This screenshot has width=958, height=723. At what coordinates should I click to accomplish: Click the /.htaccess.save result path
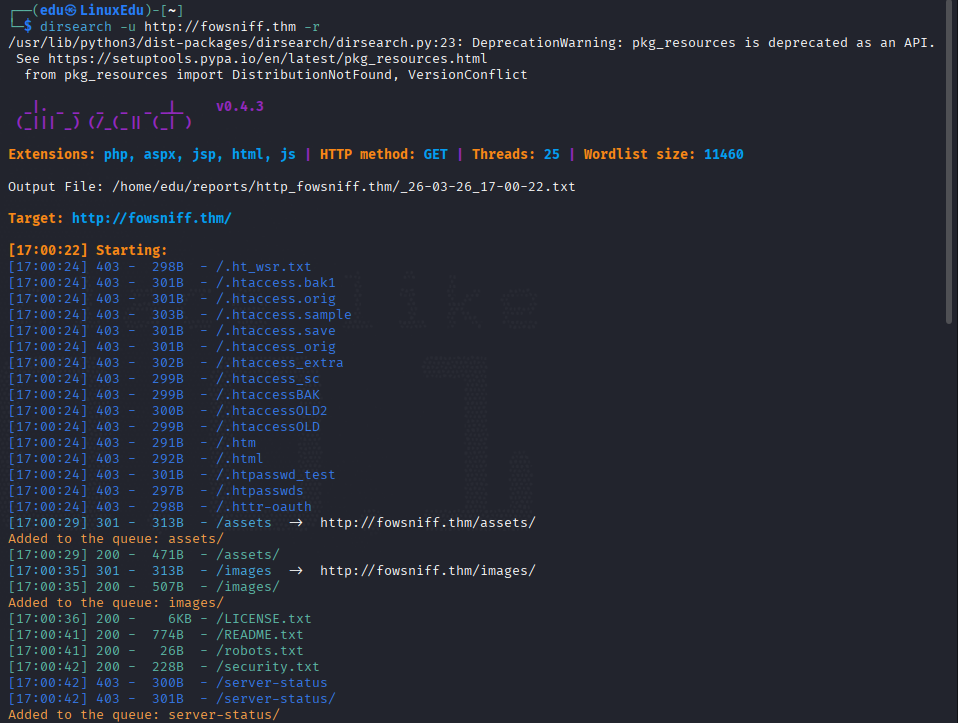pos(276,330)
